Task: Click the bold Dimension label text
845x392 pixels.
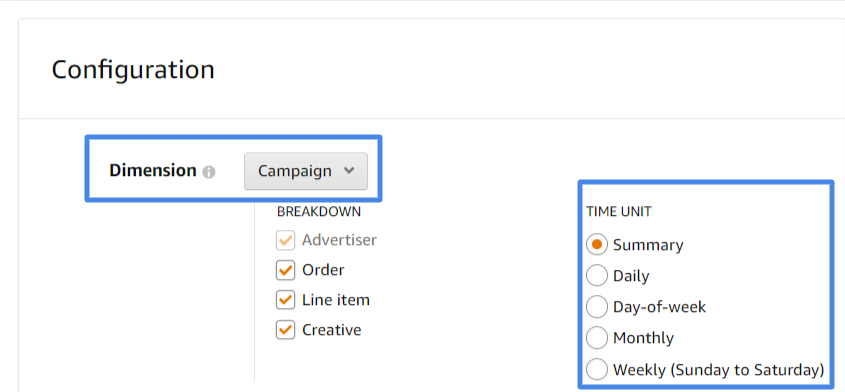Action: pyautogui.click(x=153, y=170)
